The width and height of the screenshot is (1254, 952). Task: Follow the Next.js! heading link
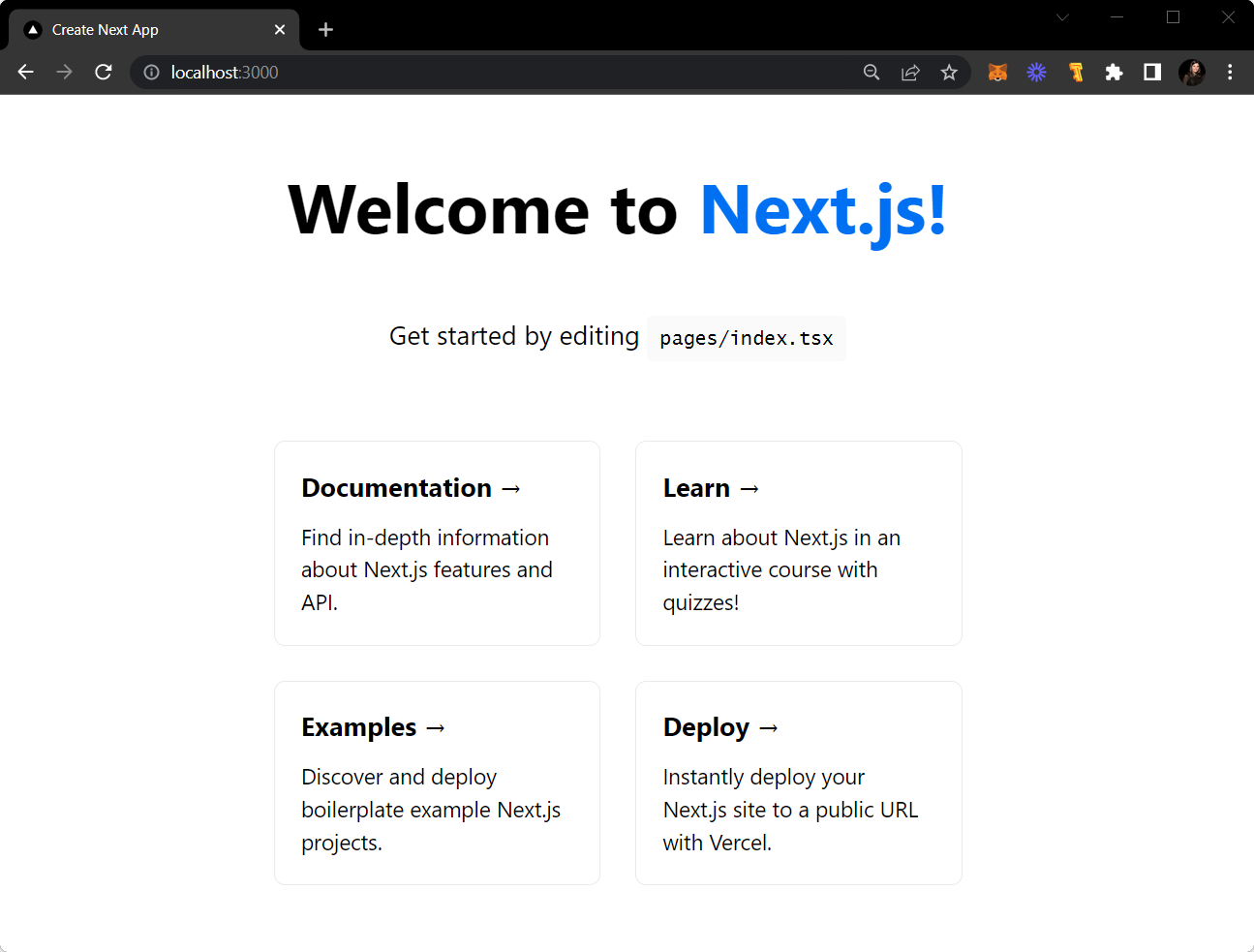tap(823, 210)
